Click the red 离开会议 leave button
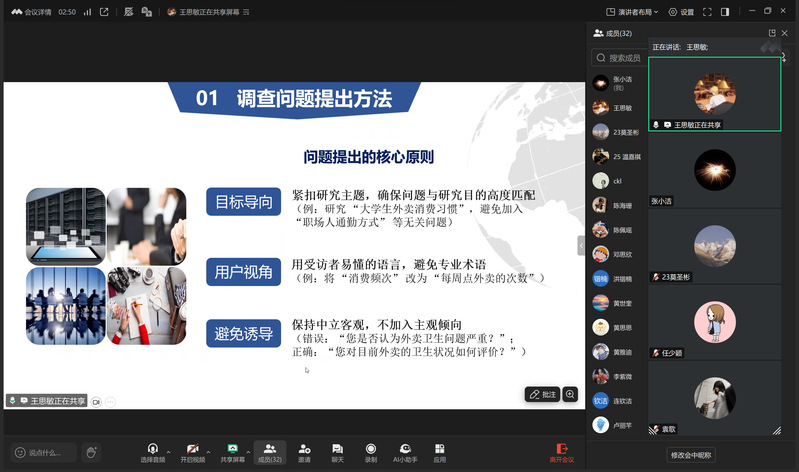 point(562,453)
